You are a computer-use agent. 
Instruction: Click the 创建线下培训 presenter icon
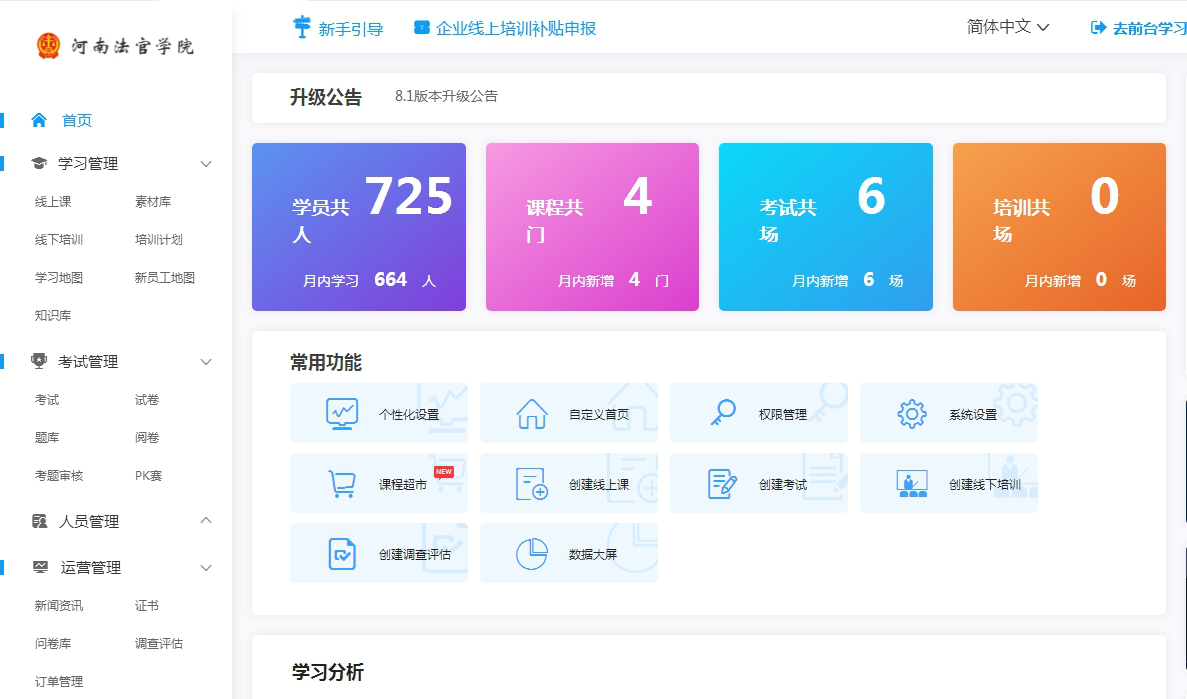[911, 484]
